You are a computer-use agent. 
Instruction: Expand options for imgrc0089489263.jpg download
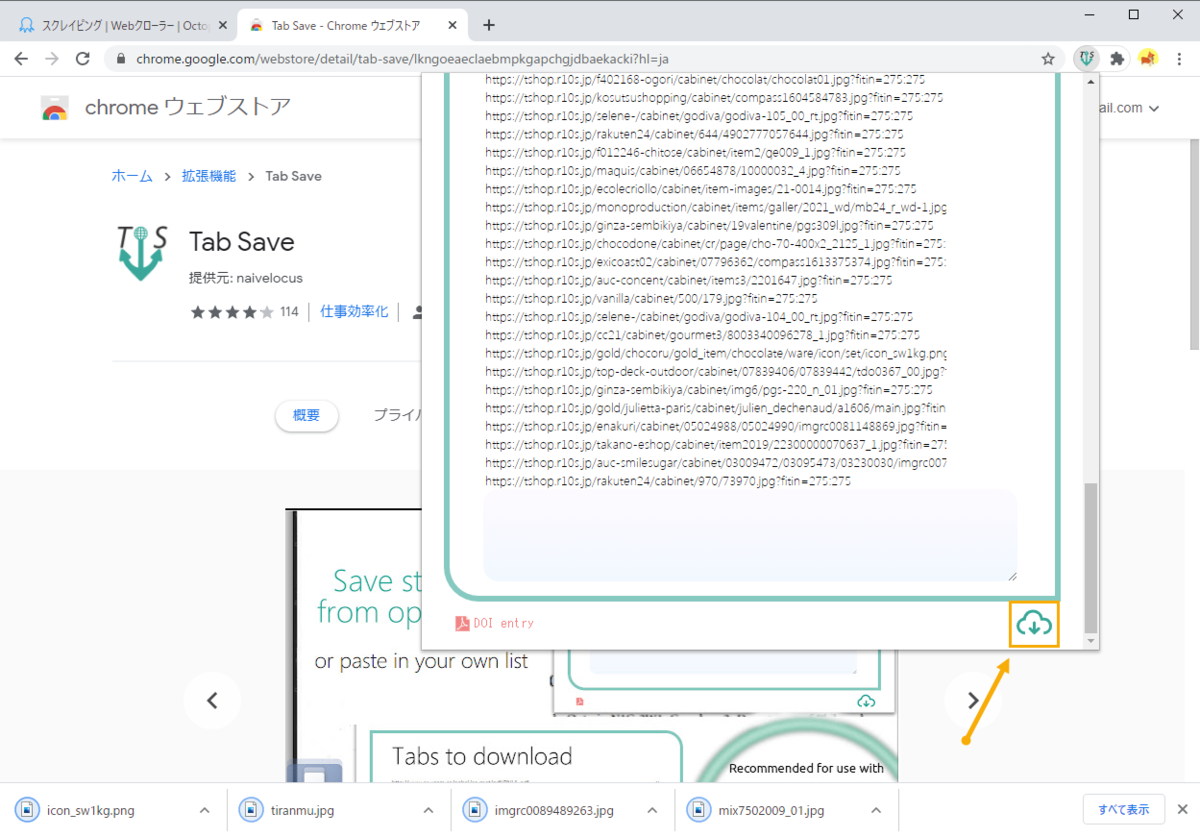652,810
